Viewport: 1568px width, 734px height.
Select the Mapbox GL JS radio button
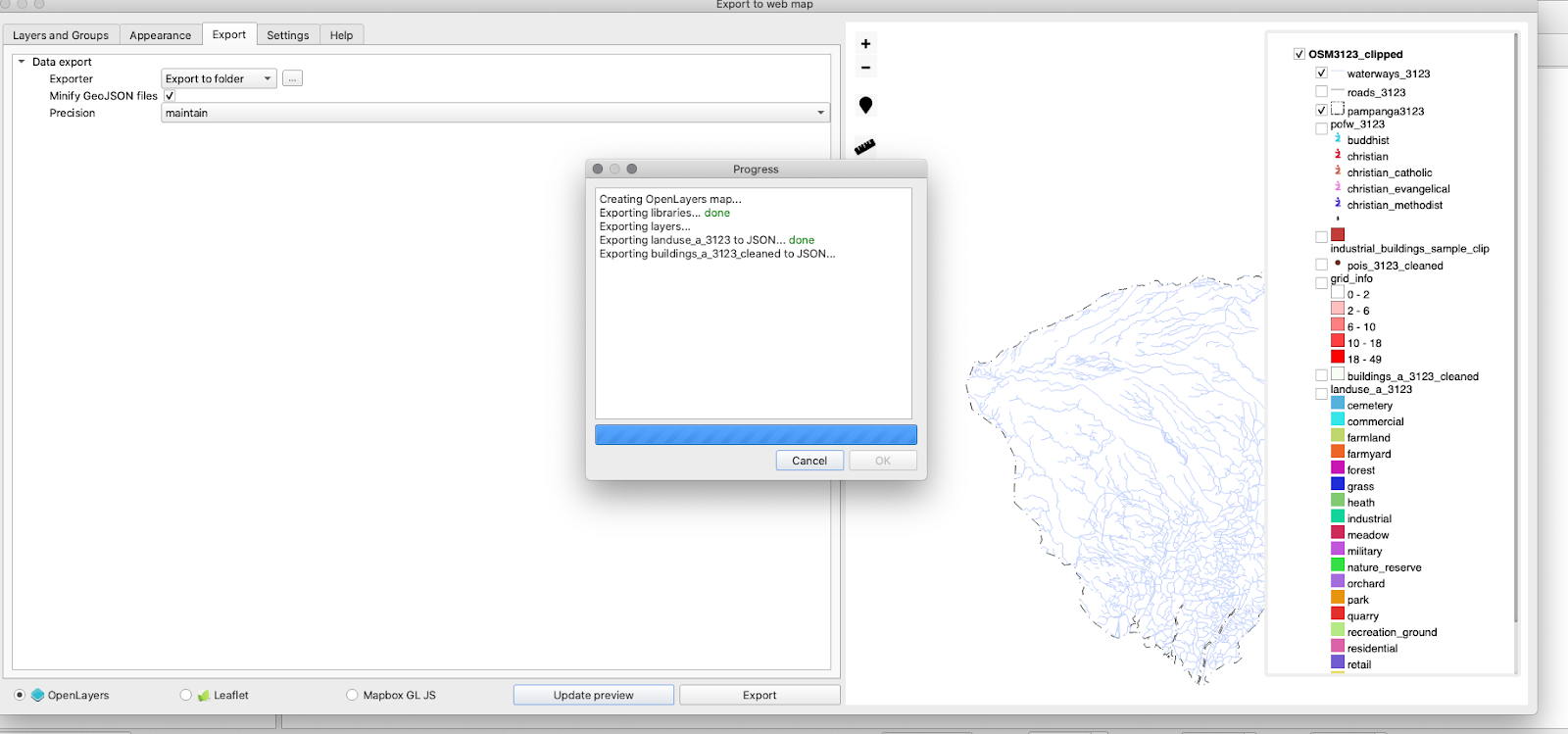pos(352,696)
